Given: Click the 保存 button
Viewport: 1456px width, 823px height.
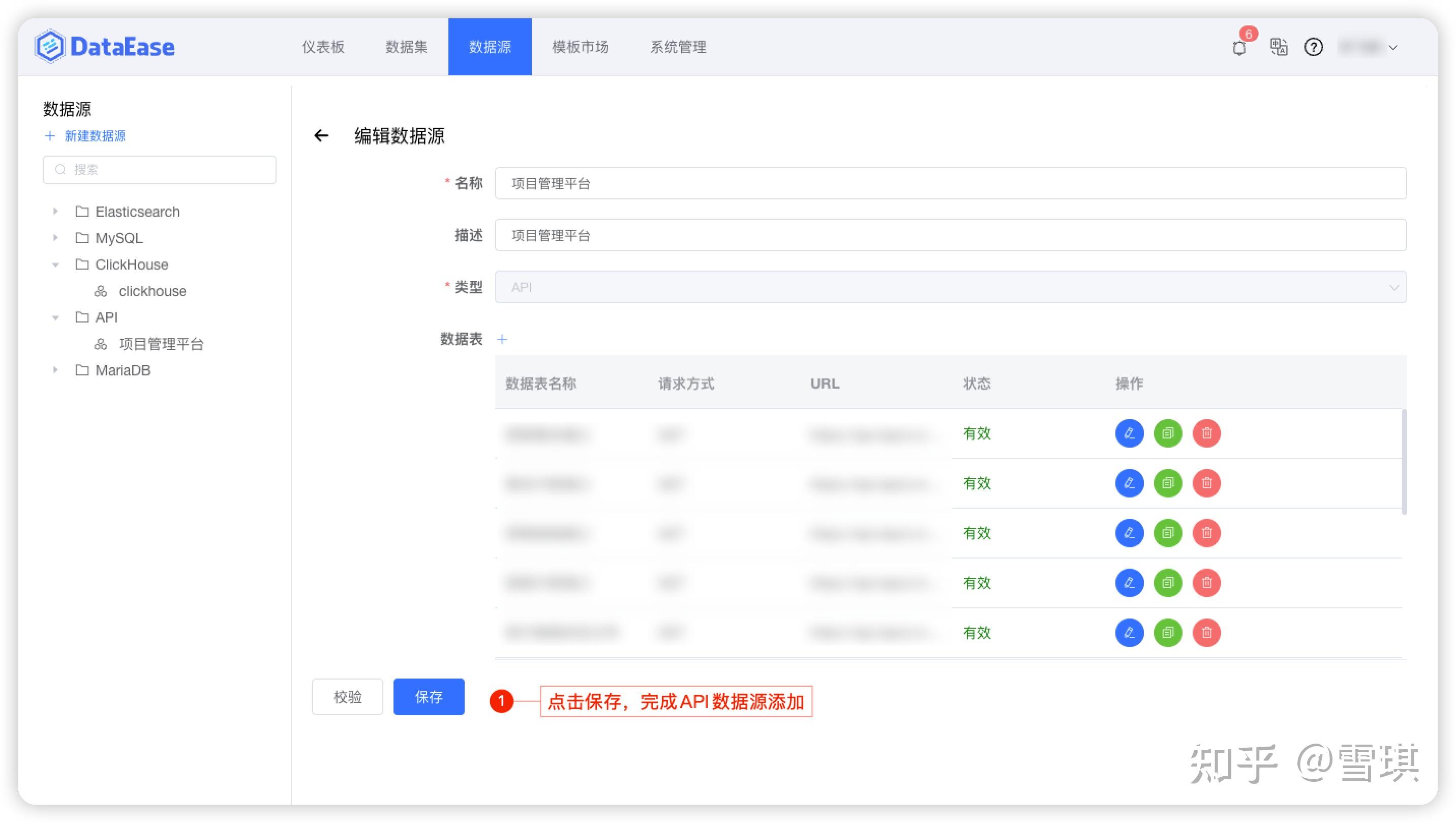Looking at the screenshot, I should click(429, 697).
